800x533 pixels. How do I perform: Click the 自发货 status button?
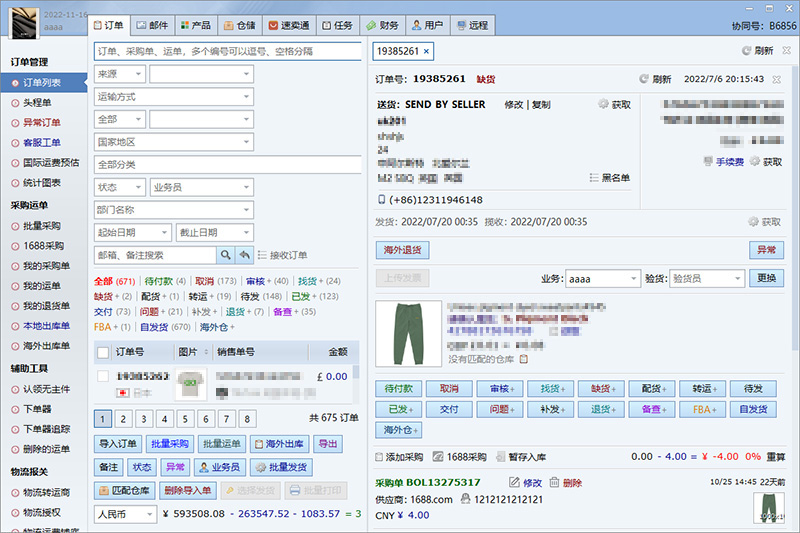(753, 409)
